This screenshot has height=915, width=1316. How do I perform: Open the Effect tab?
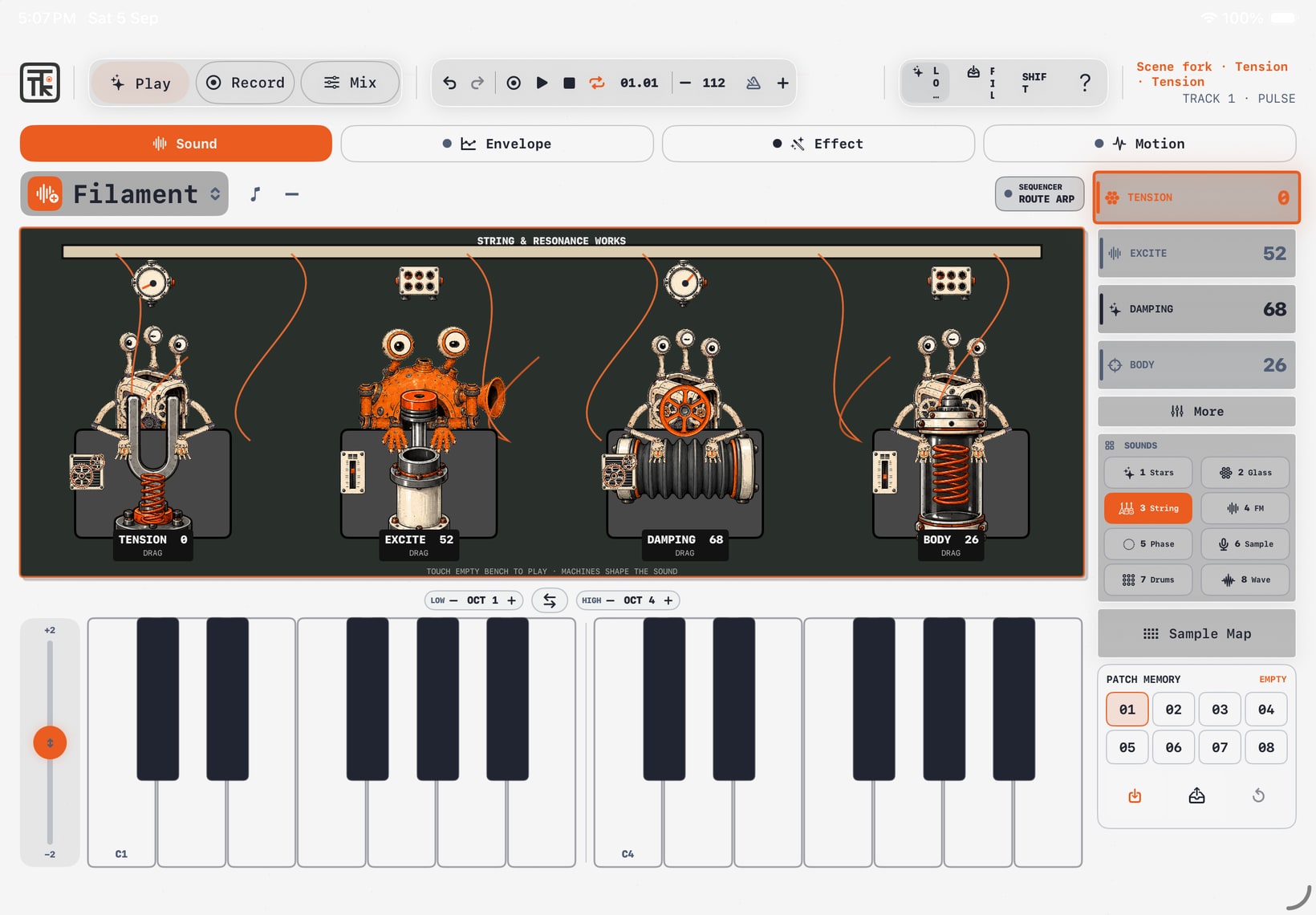pyautogui.click(x=818, y=144)
